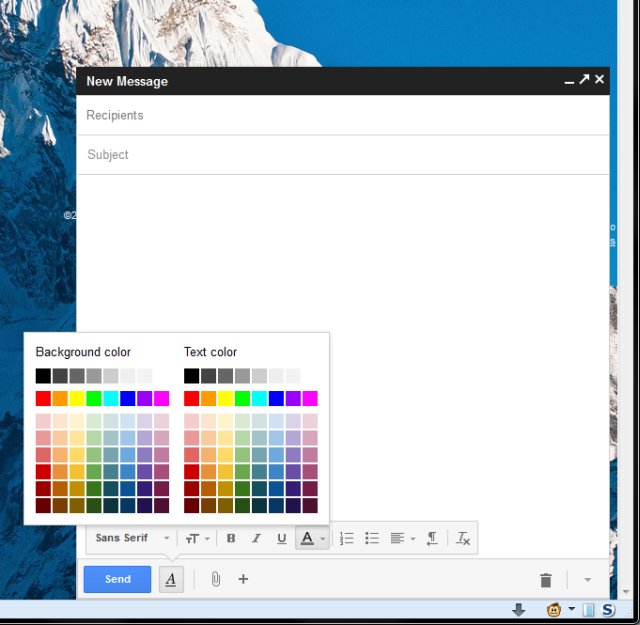Open the text color dropdown arrow

point(323,538)
